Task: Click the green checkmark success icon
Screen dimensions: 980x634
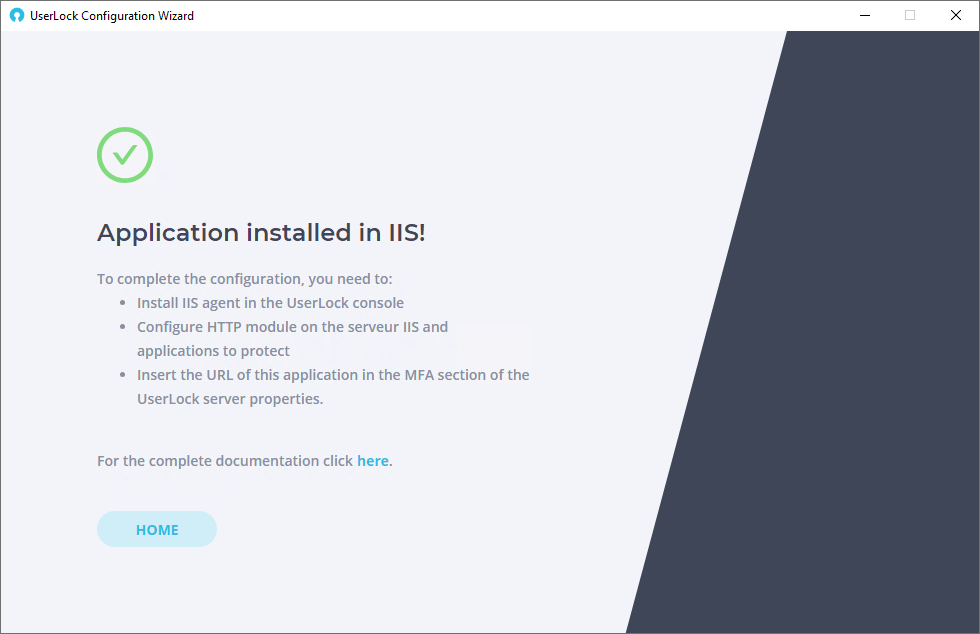Action: click(x=125, y=155)
